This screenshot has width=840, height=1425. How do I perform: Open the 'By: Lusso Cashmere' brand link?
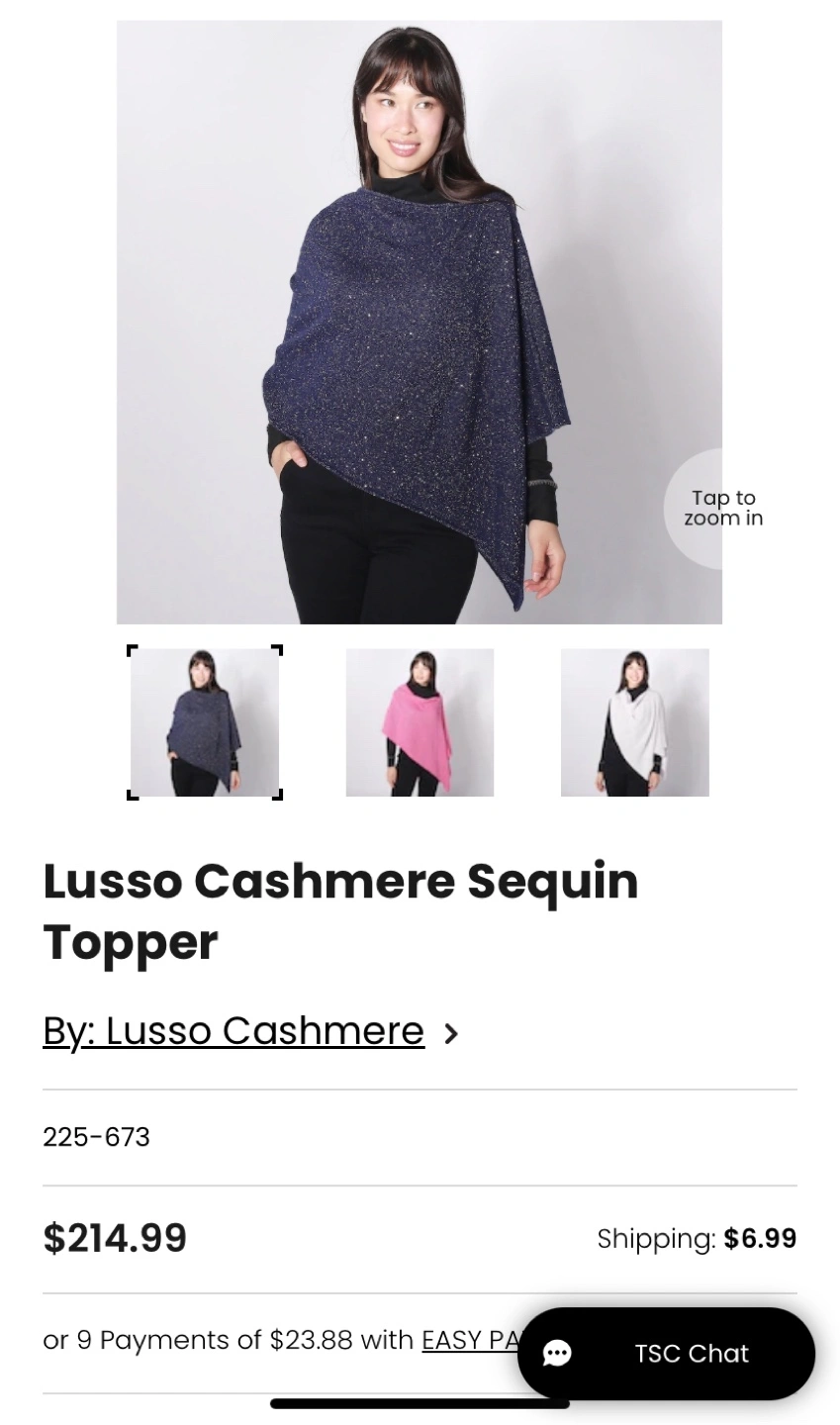233,1031
